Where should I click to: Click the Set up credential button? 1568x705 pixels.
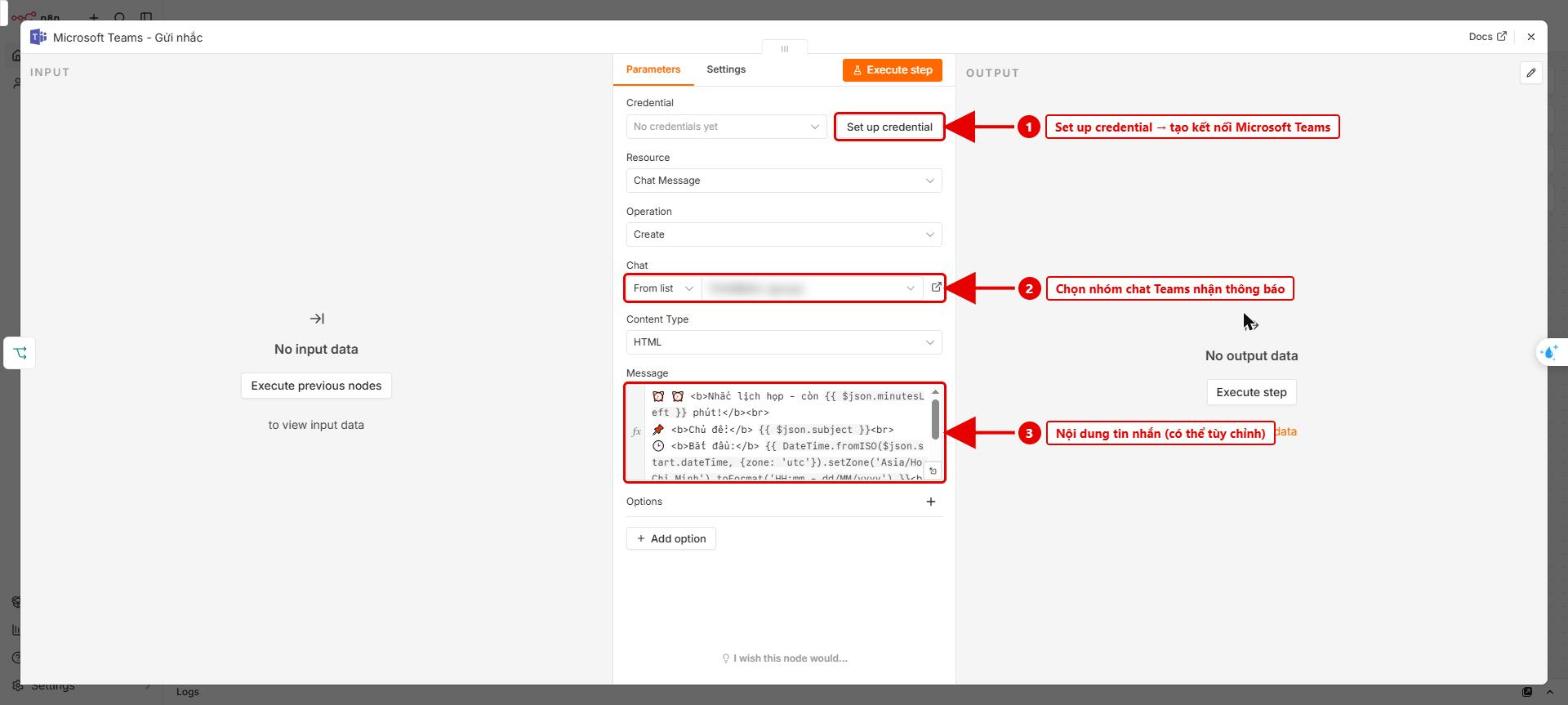pos(889,127)
